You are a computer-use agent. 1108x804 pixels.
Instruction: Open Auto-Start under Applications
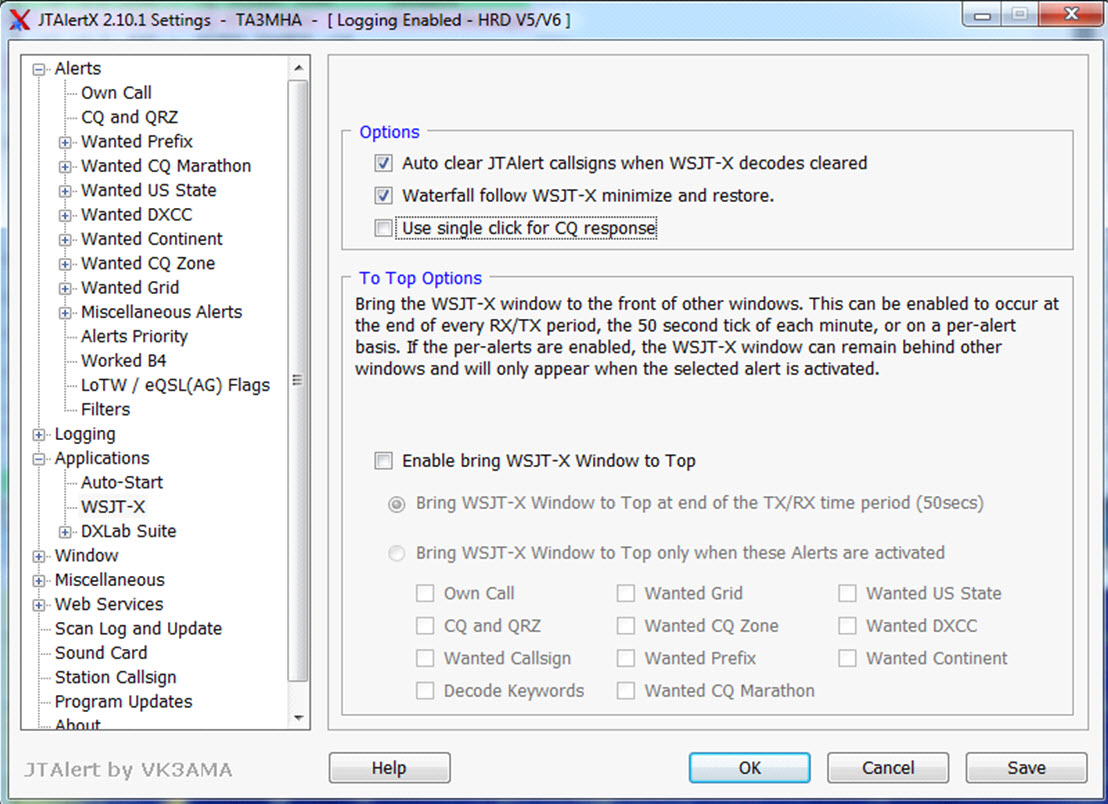tap(122, 483)
